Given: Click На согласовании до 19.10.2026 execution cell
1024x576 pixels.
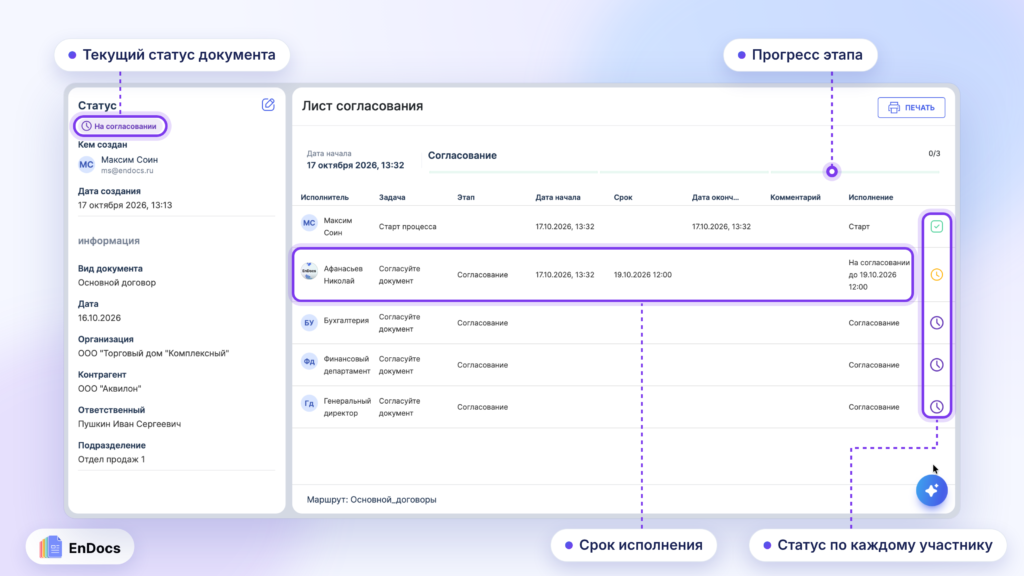Looking at the screenshot, I should 878,275.
